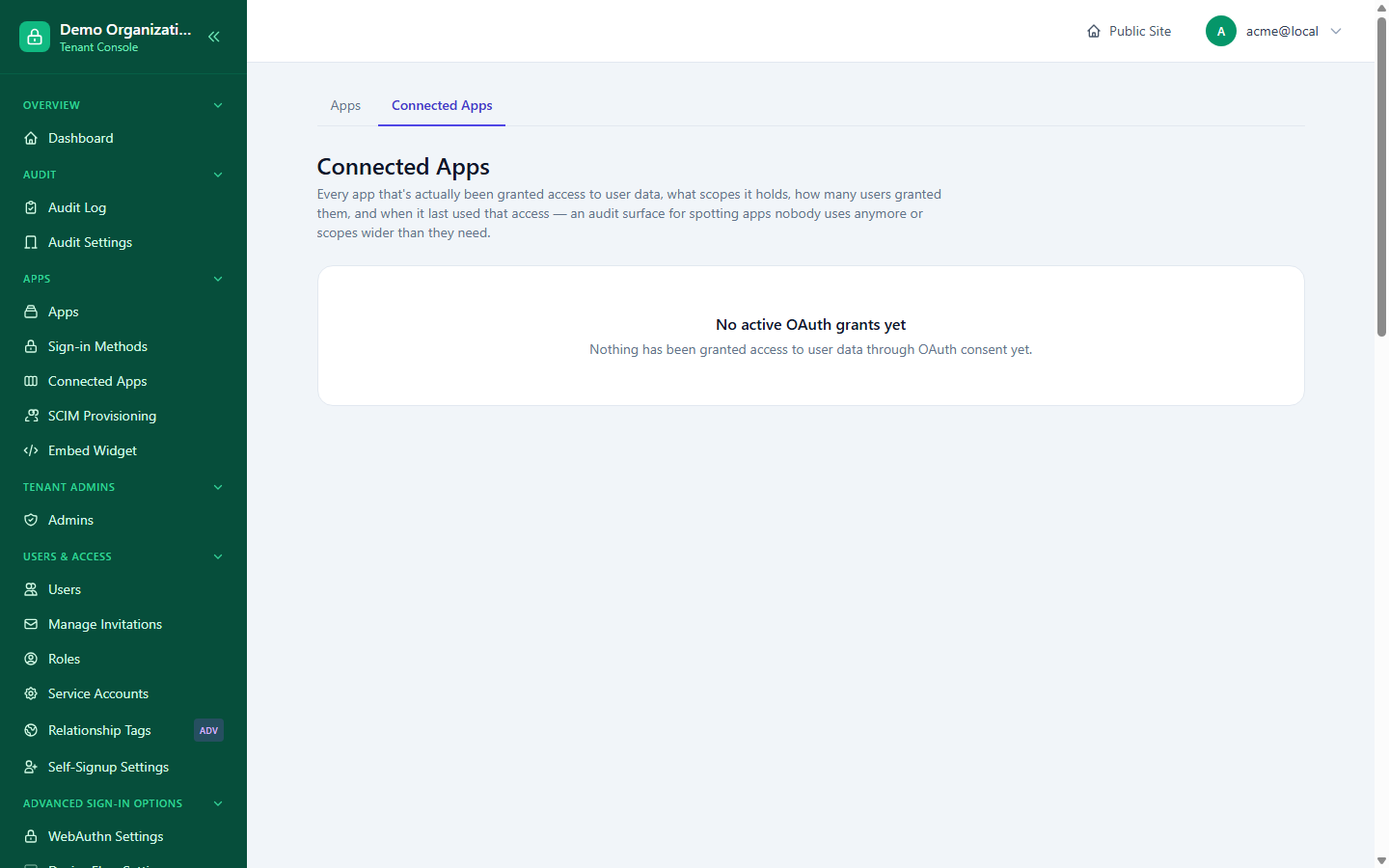The width and height of the screenshot is (1389, 868).
Task: Click the green lock organization logo
Action: [x=35, y=37]
